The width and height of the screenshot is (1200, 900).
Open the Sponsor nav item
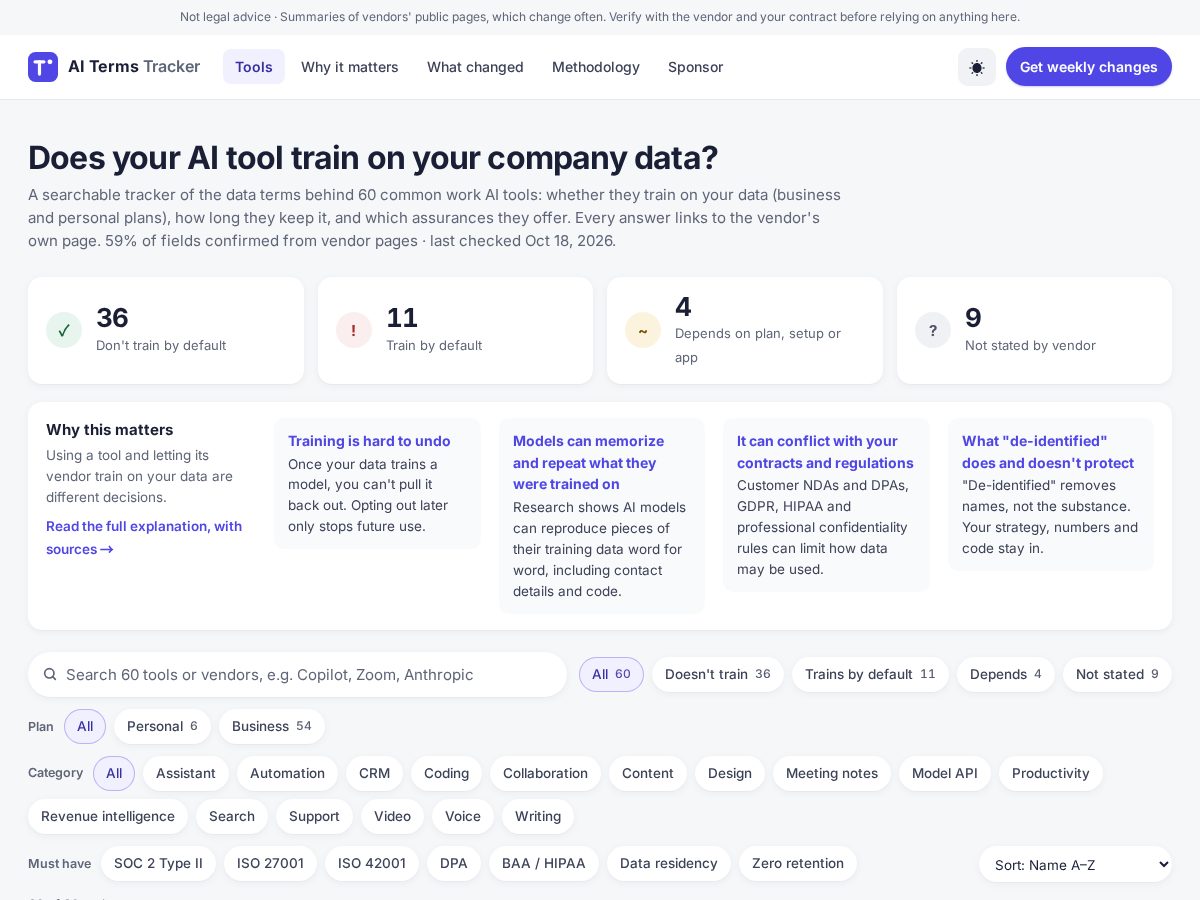(x=695, y=67)
